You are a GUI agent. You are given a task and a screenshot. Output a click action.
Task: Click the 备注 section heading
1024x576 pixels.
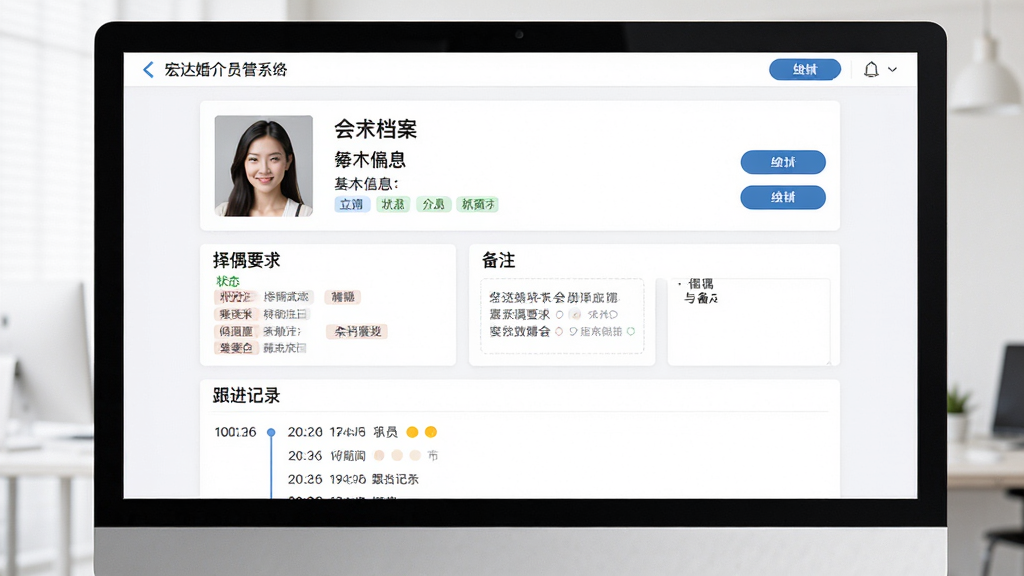point(498,261)
